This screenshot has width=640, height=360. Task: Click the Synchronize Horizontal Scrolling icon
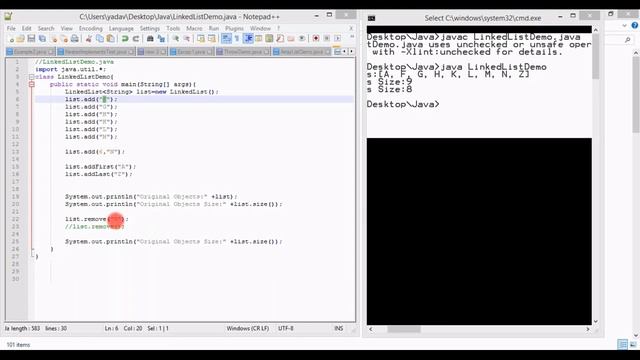point(211,39)
